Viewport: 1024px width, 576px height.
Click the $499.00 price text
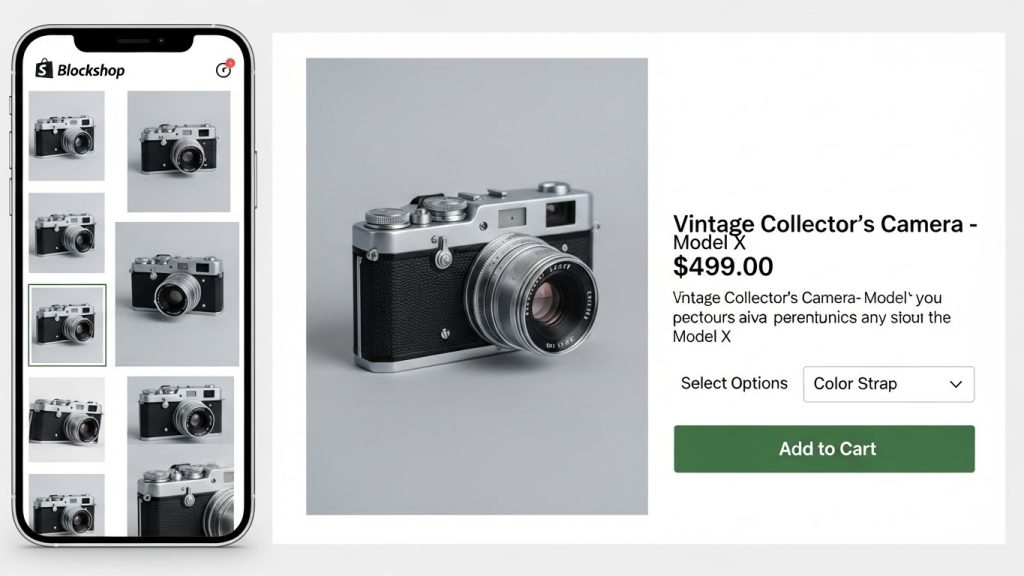[723, 266]
